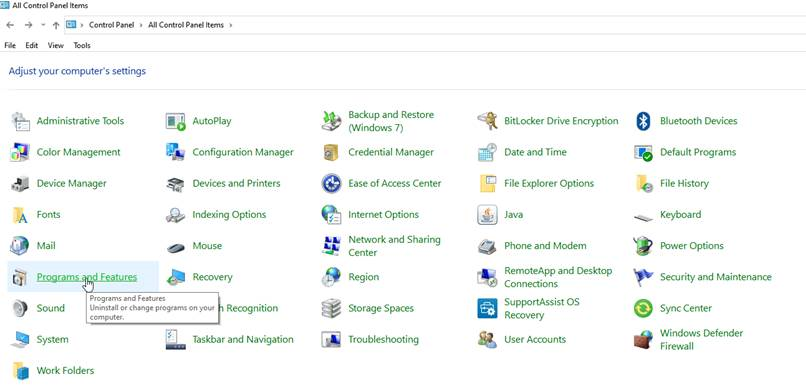This screenshot has height=392, width=806.
Task: Expand chevron after Control Panel breadcrumb
Action: click(x=140, y=25)
